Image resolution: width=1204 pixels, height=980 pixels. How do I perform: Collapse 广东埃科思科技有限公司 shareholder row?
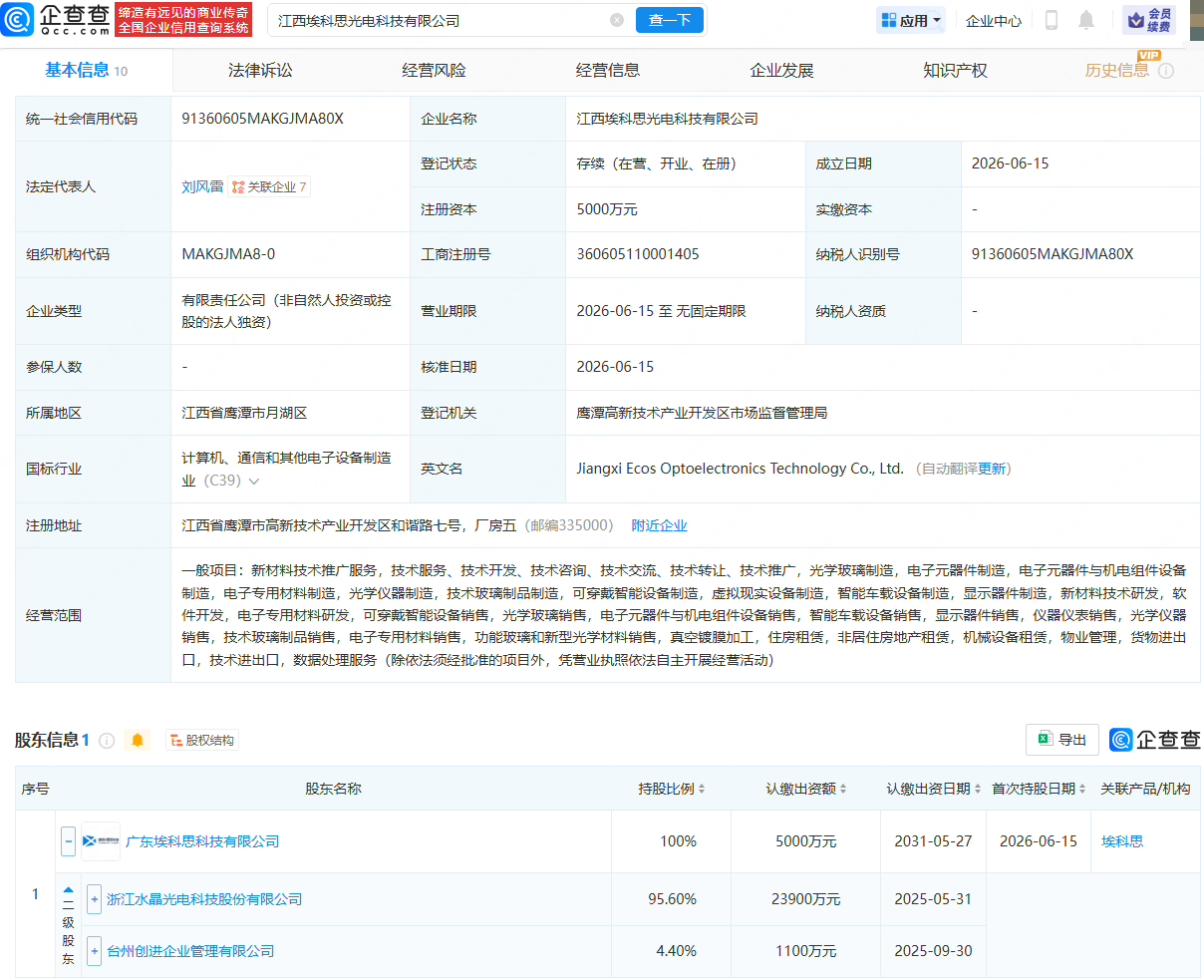(x=68, y=841)
